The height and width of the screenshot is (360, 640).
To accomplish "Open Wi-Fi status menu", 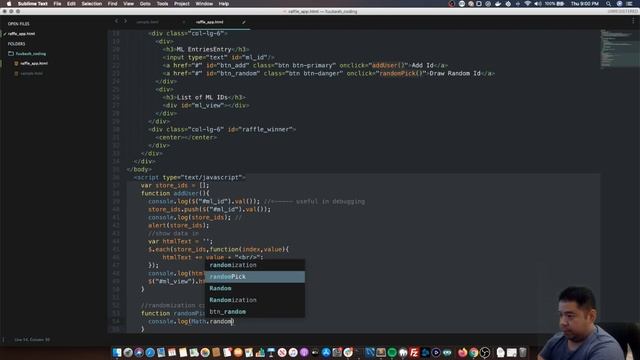I will pyautogui.click(x=528, y=4).
